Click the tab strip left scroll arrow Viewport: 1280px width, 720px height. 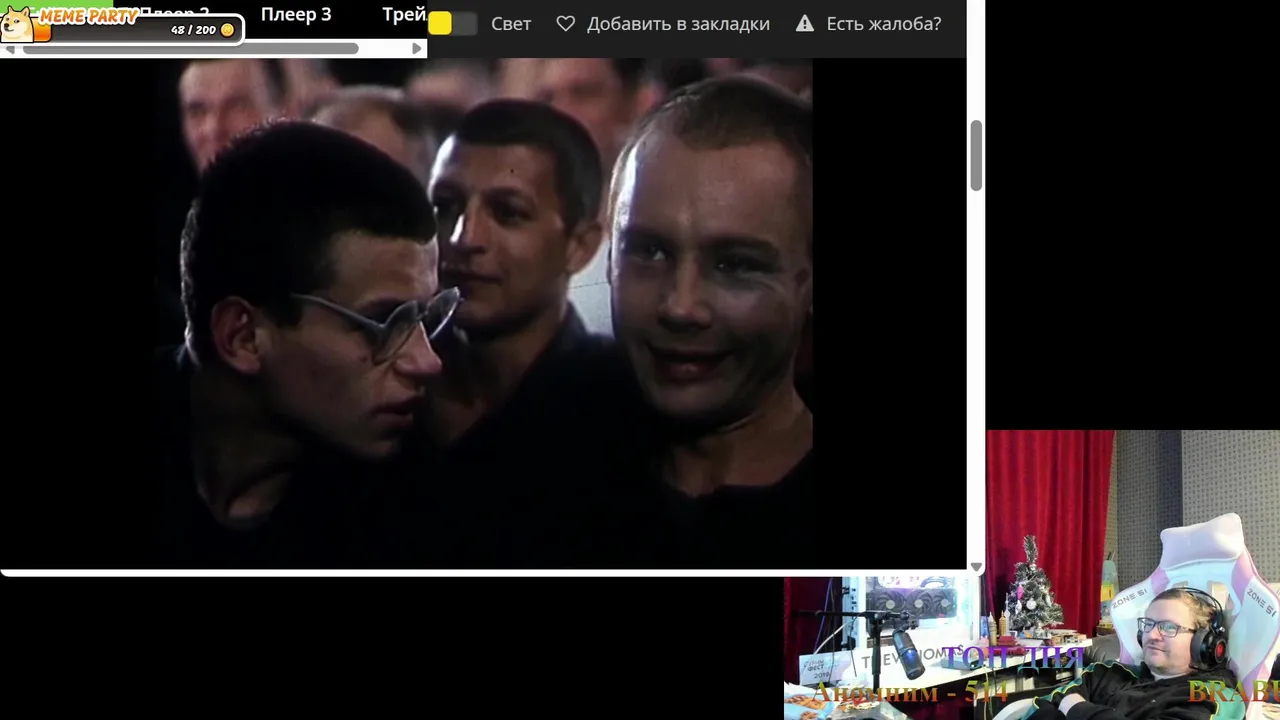9,49
